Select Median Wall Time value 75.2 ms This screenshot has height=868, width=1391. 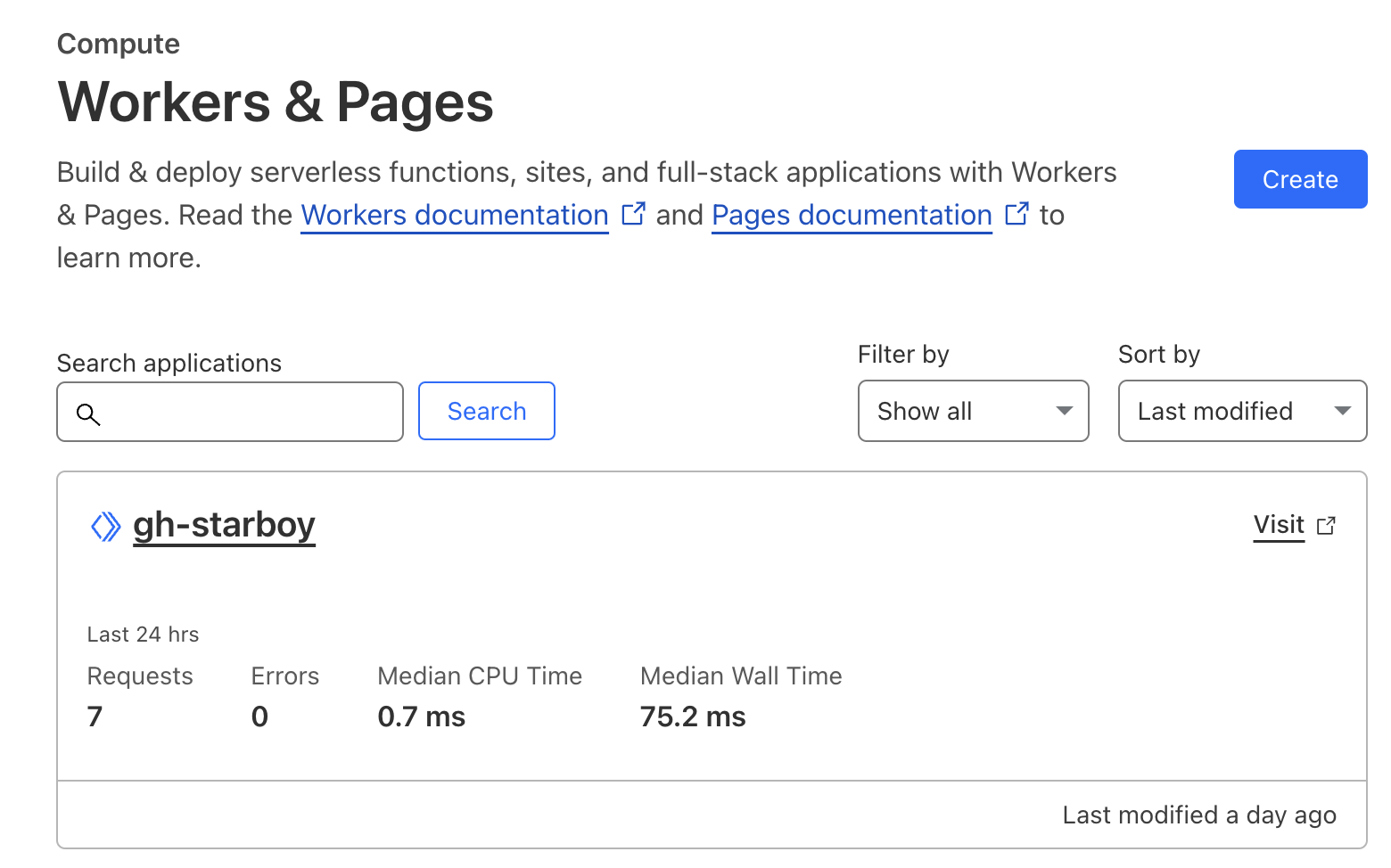point(693,717)
